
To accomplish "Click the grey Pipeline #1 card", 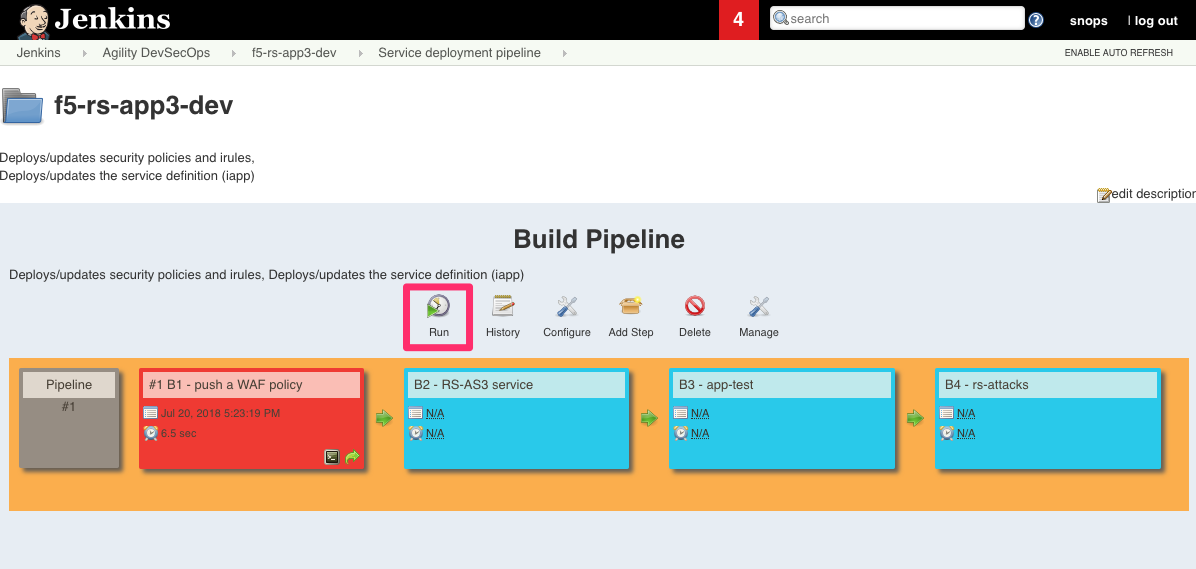I will tap(69, 418).
